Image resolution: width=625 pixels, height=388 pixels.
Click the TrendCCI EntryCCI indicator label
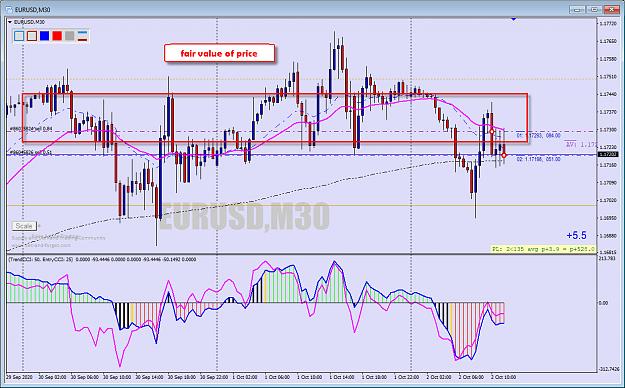pyautogui.click(x=102, y=259)
